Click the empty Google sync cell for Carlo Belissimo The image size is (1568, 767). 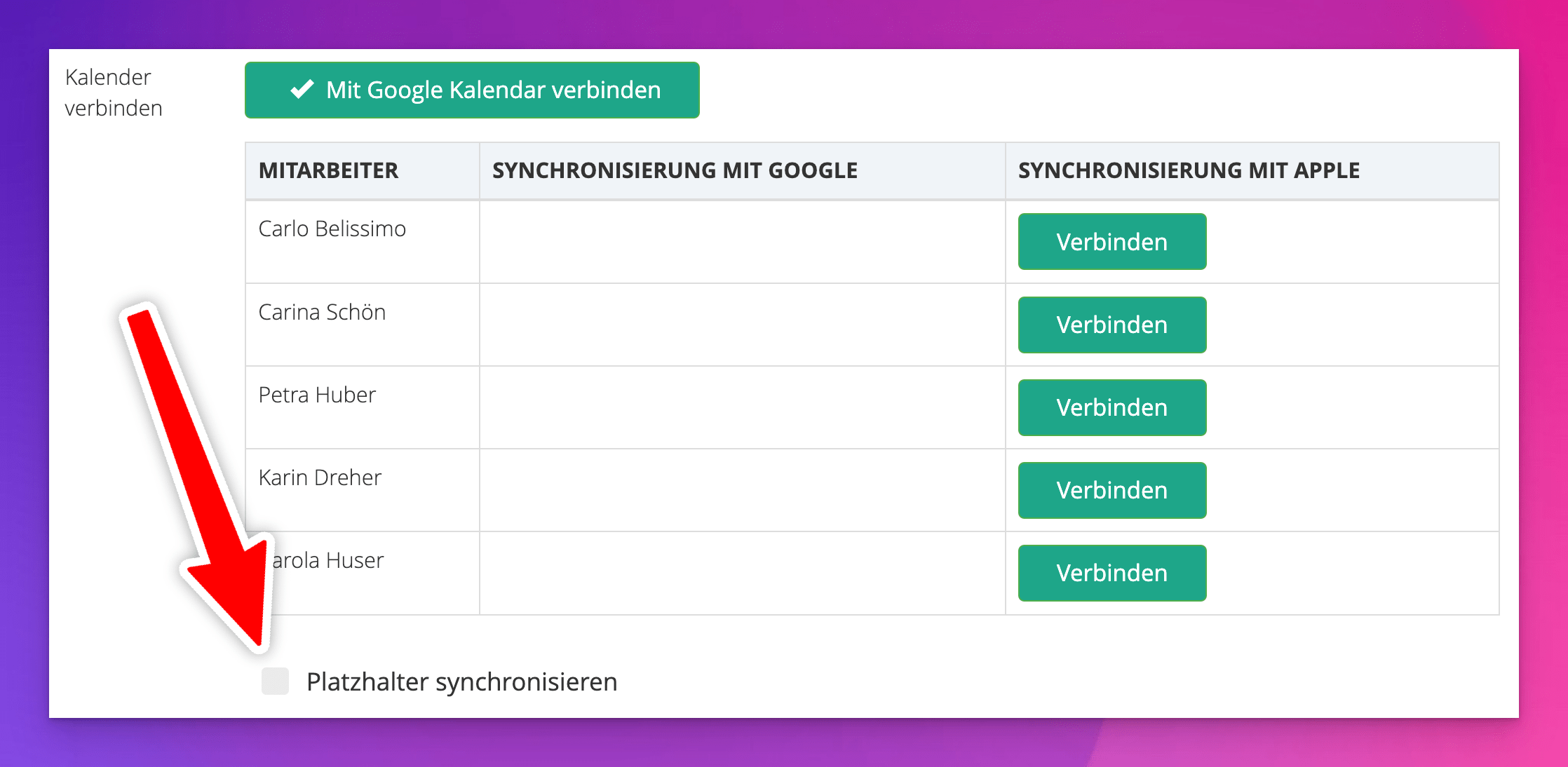742,242
